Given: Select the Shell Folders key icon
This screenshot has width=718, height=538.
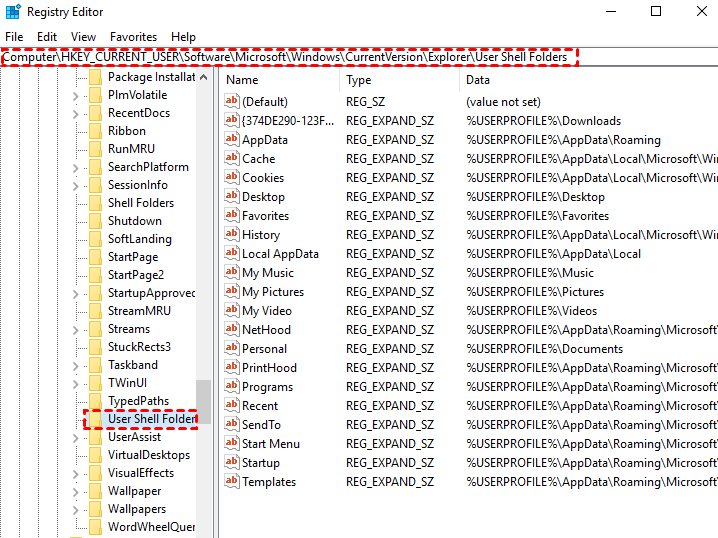Looking at the screenshot, I should click(x=95, y=203).
